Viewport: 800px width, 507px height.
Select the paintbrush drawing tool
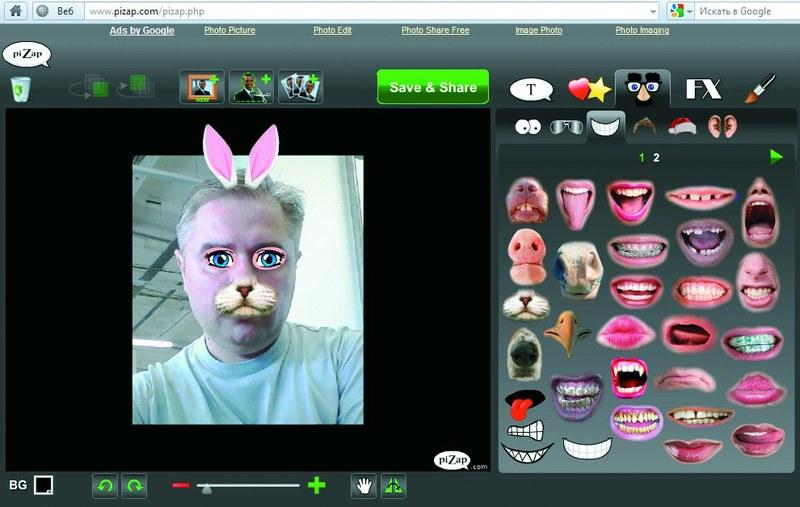tap(759, 89)
